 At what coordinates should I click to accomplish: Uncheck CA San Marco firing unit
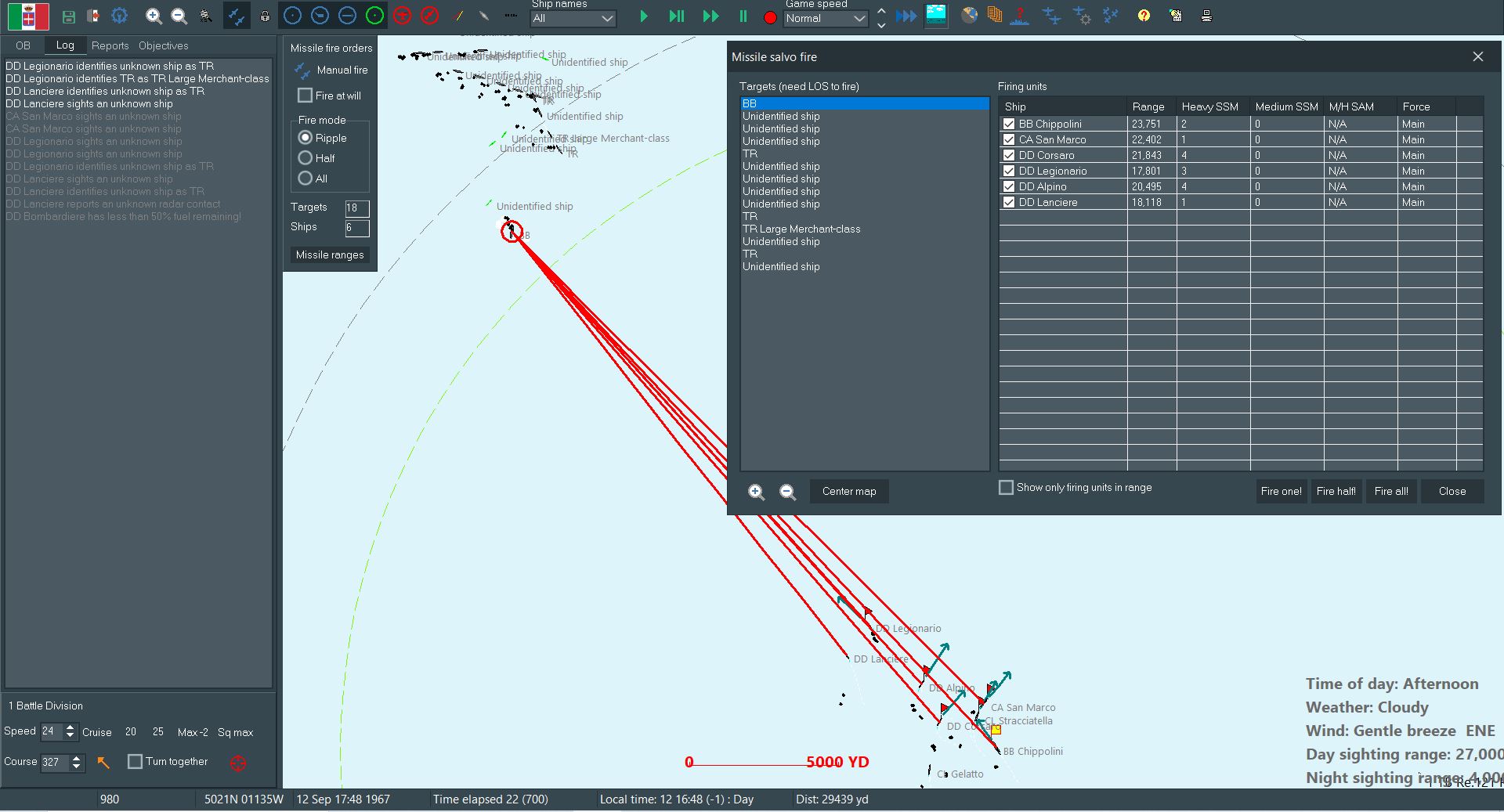click(1009, 139)
